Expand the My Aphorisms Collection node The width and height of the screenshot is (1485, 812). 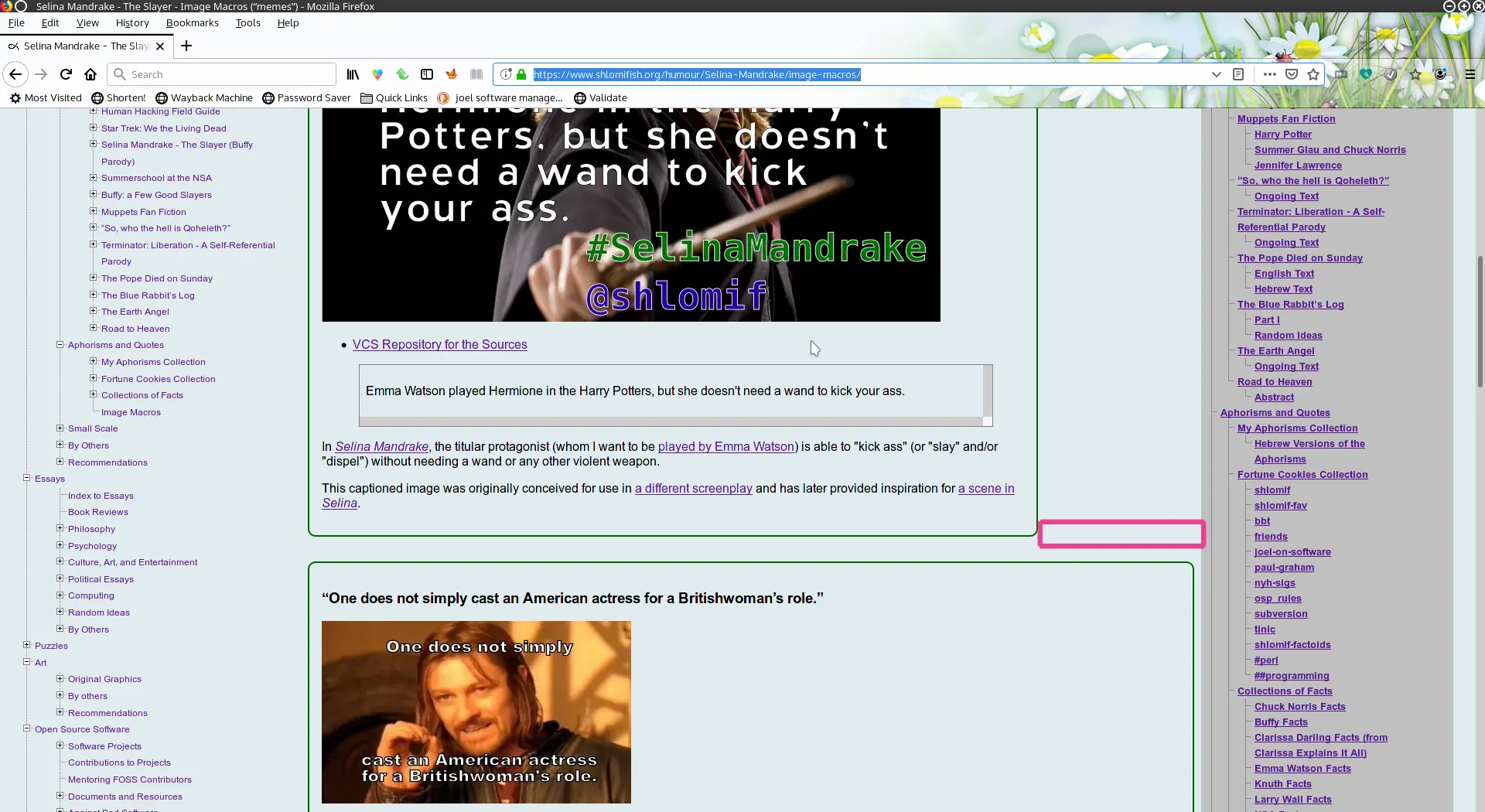click(93, 361)
